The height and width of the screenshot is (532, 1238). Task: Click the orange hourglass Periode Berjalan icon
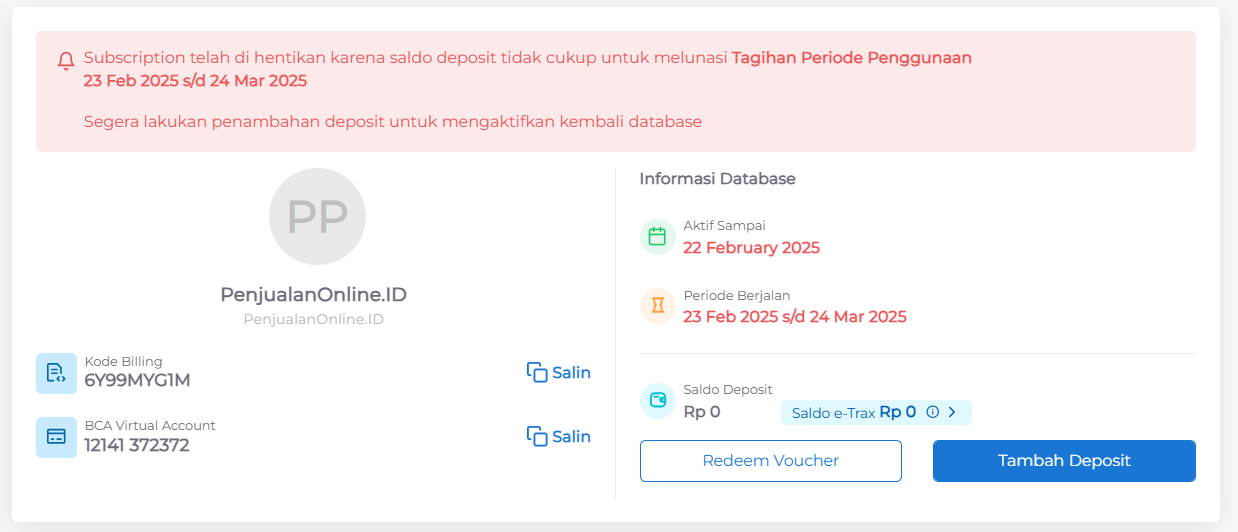click(658, 306)
